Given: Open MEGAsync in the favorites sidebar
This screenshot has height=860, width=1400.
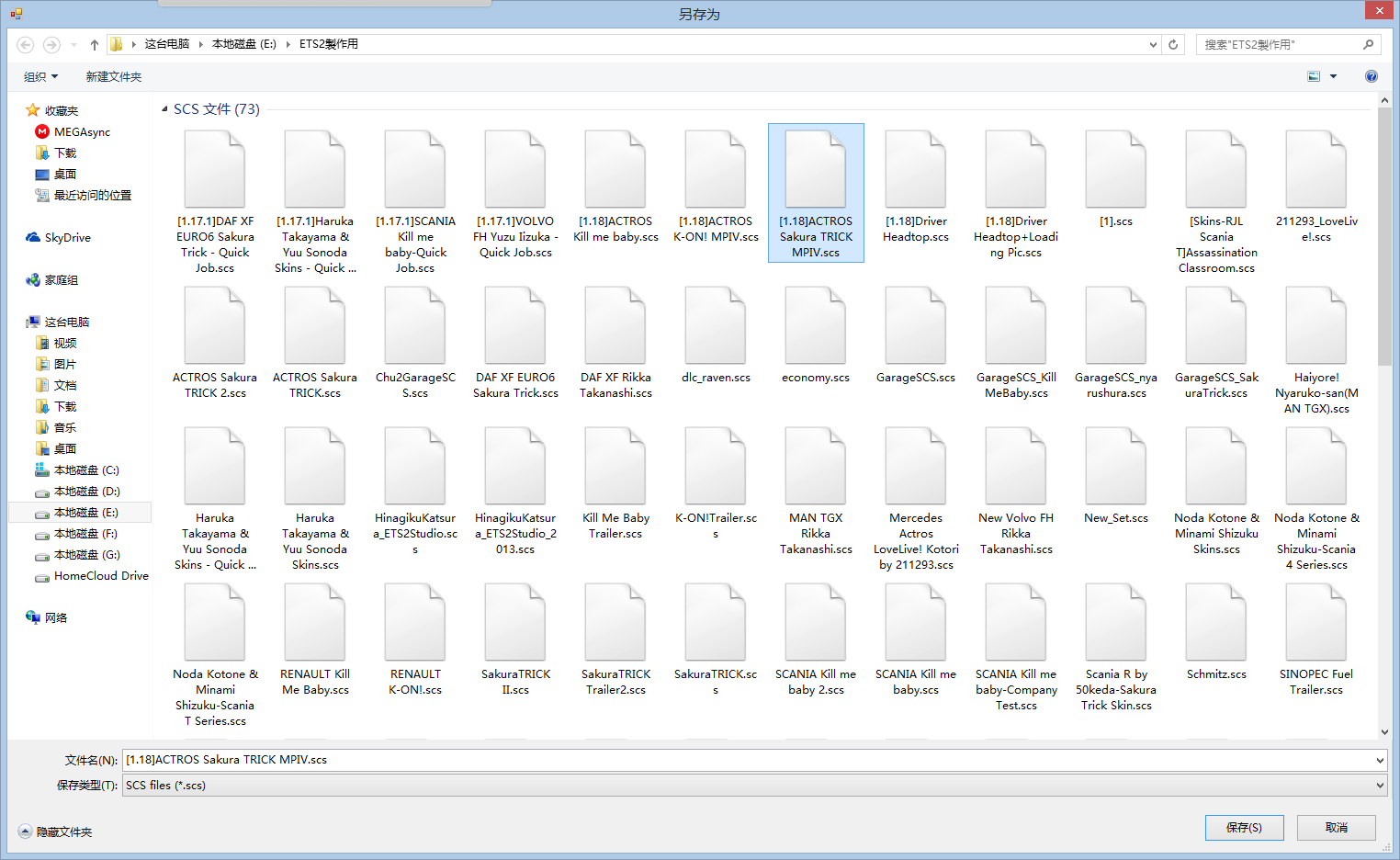Looking at the screenshot, I should click(x=82, y=132).
